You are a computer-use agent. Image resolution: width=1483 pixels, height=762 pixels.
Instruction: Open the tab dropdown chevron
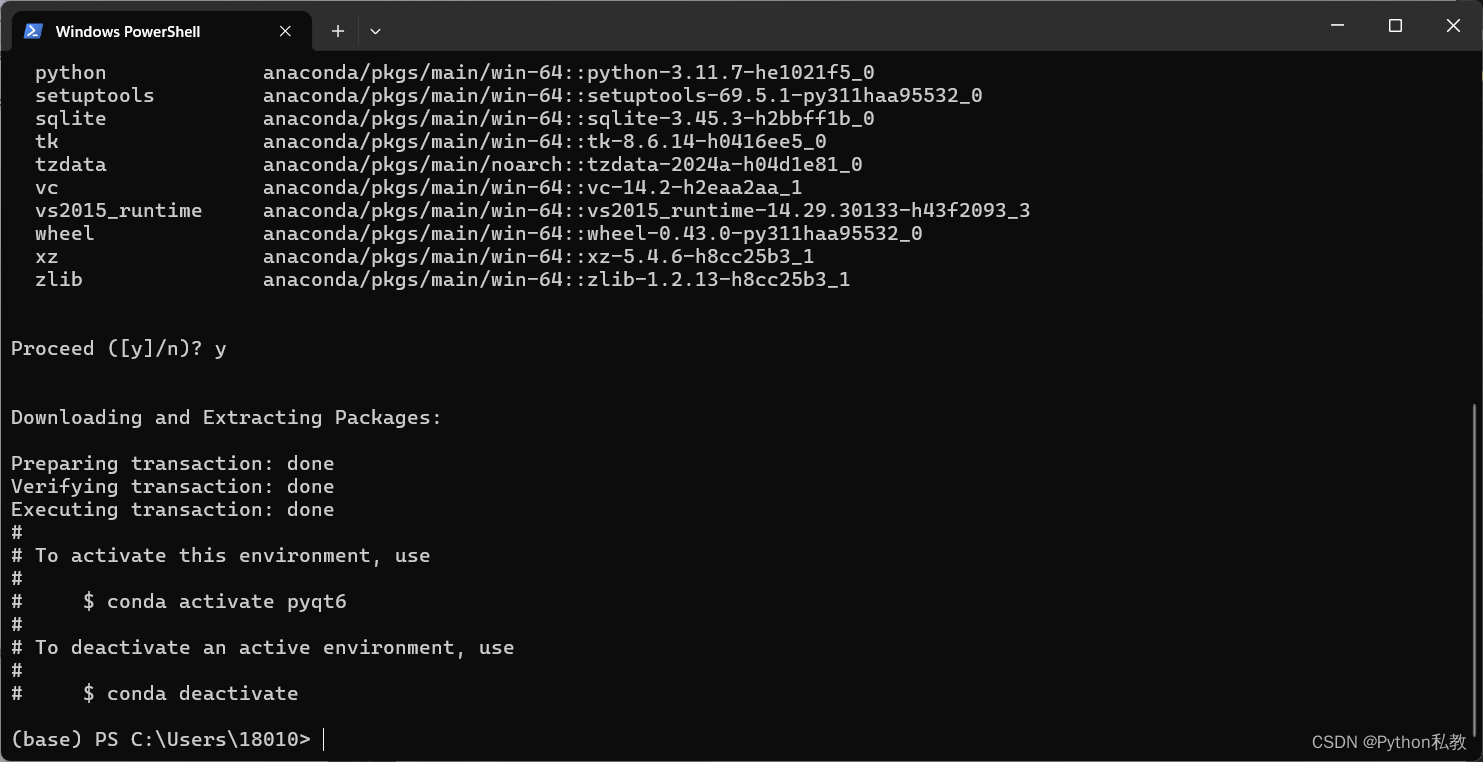[375, 31]
